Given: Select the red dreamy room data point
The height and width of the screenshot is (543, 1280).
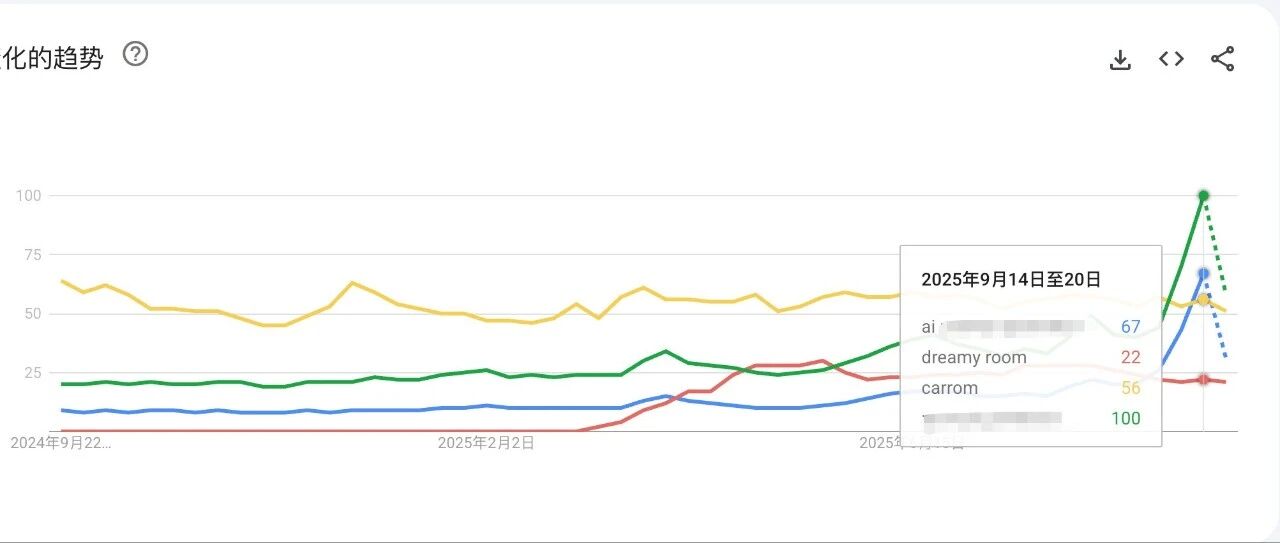Looking at the screenshot, I should (1203, 379).
